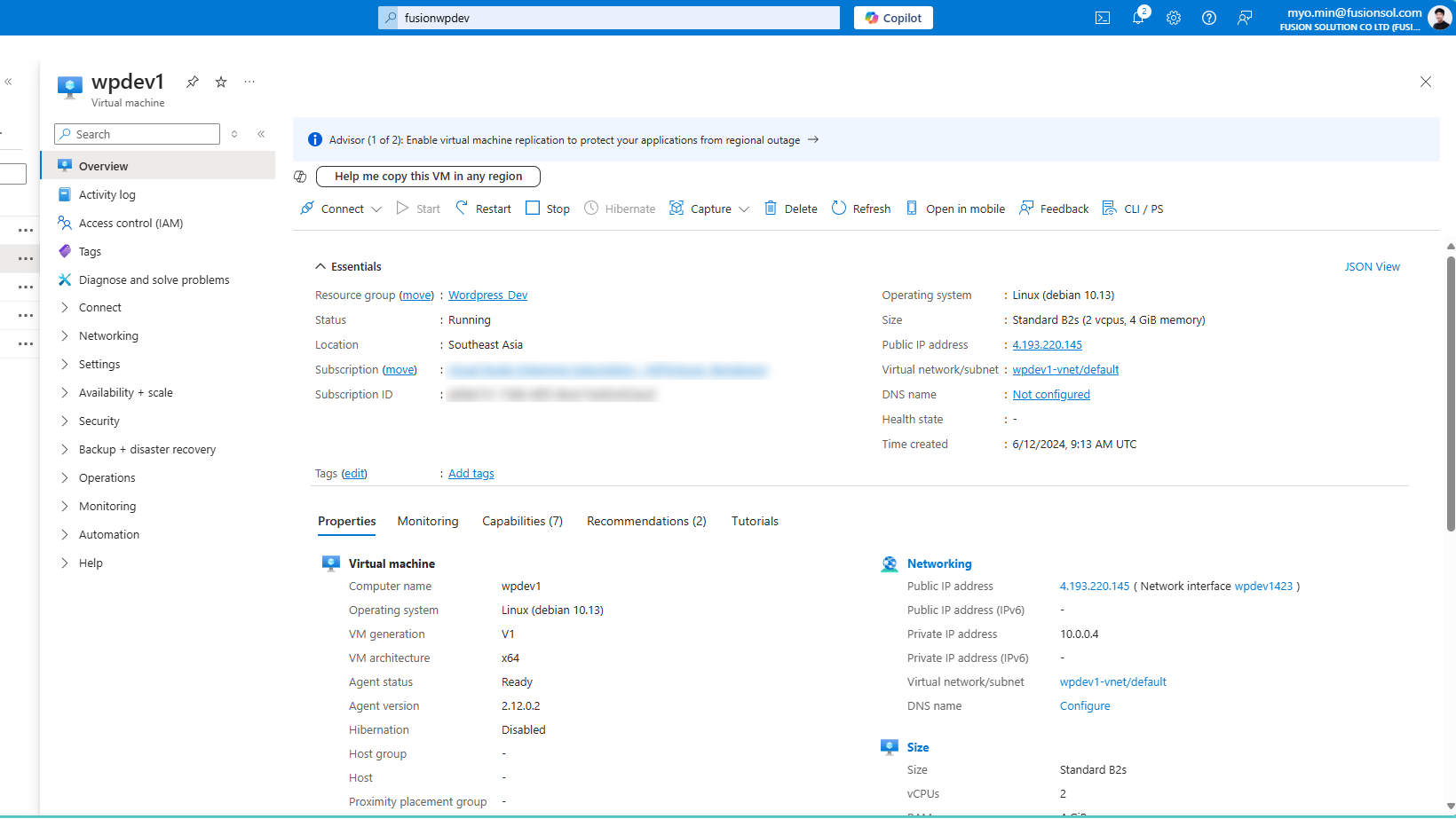The height and width of the screenshot is (819, 1456).
Task: Click the Copilot icon beside Help me copy
Action: point(300,177)
